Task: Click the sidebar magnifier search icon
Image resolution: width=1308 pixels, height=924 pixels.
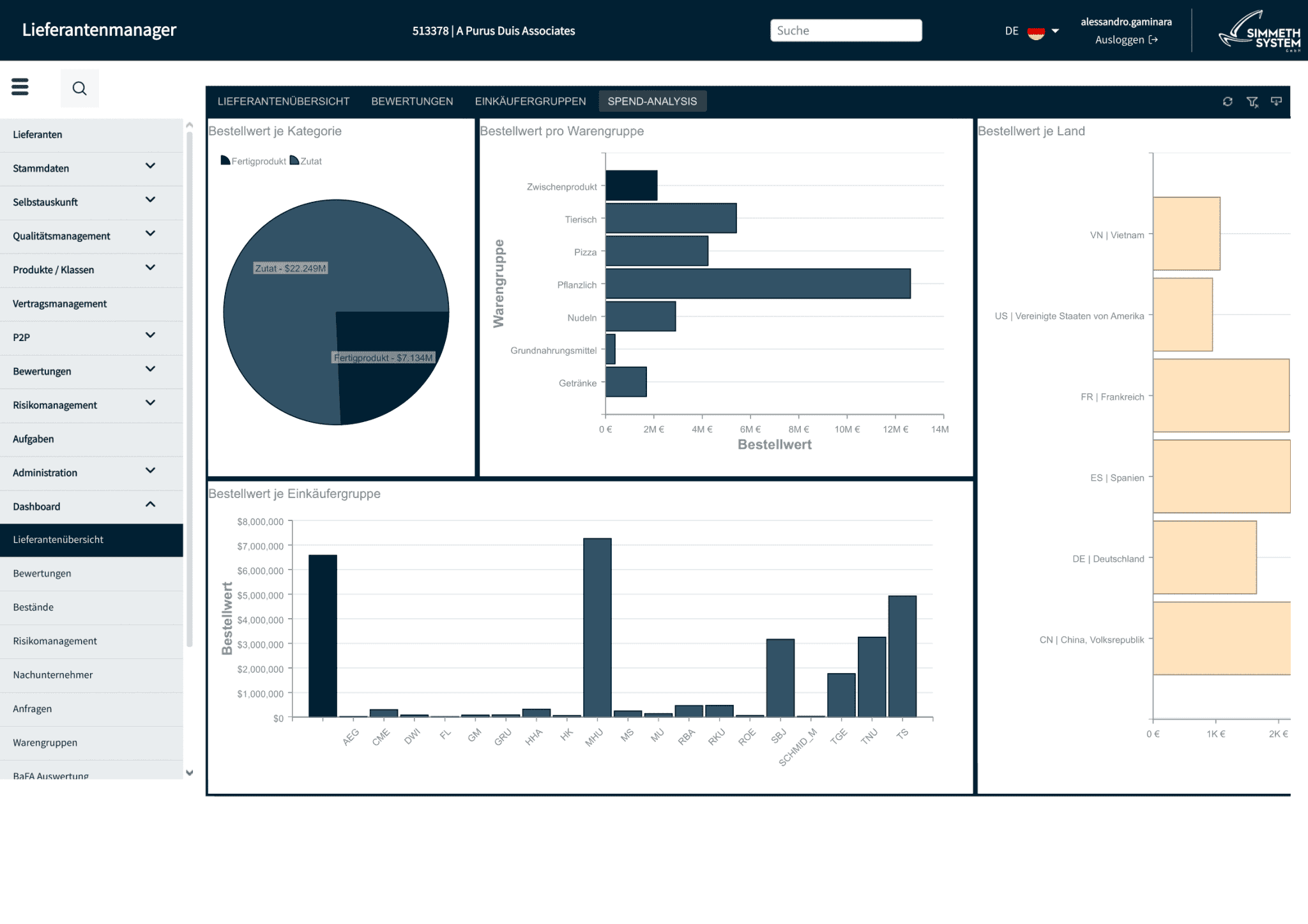Action: (79, 88)
